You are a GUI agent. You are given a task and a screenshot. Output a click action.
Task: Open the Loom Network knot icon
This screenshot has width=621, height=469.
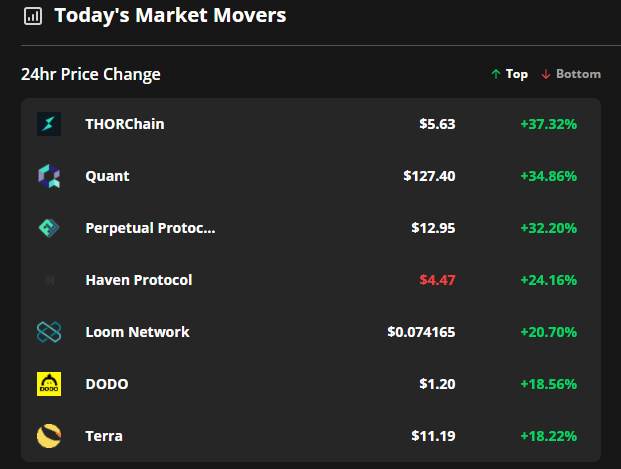pyautogui.click(x=49, y=332)
